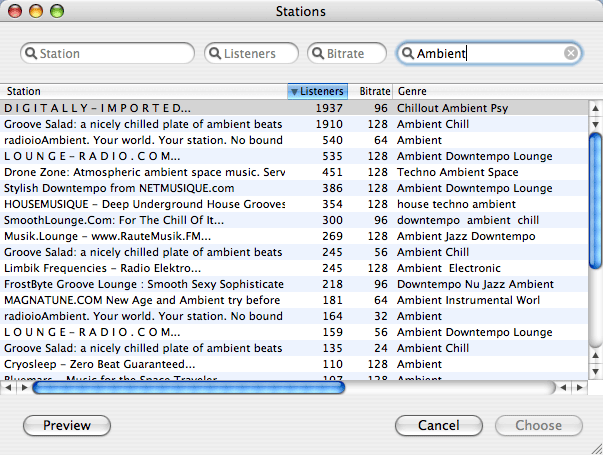The width and height of the screenshot is (603, 455).
Task: Select Groove Salad row with 245 listeners
Action: coord(294,252)
